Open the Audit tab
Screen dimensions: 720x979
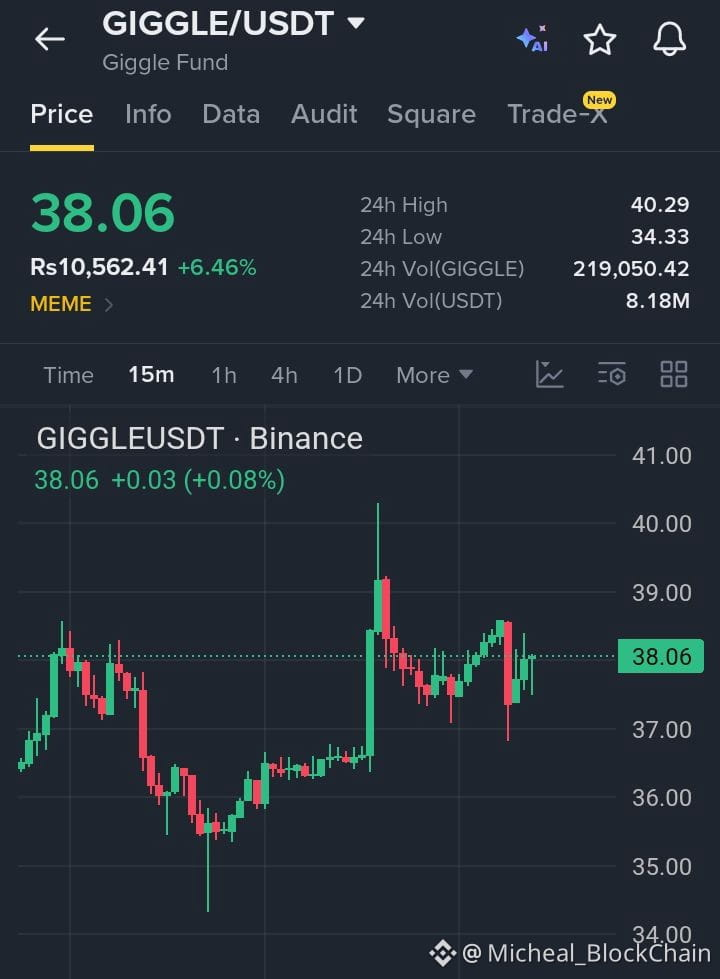pos(324,114)
